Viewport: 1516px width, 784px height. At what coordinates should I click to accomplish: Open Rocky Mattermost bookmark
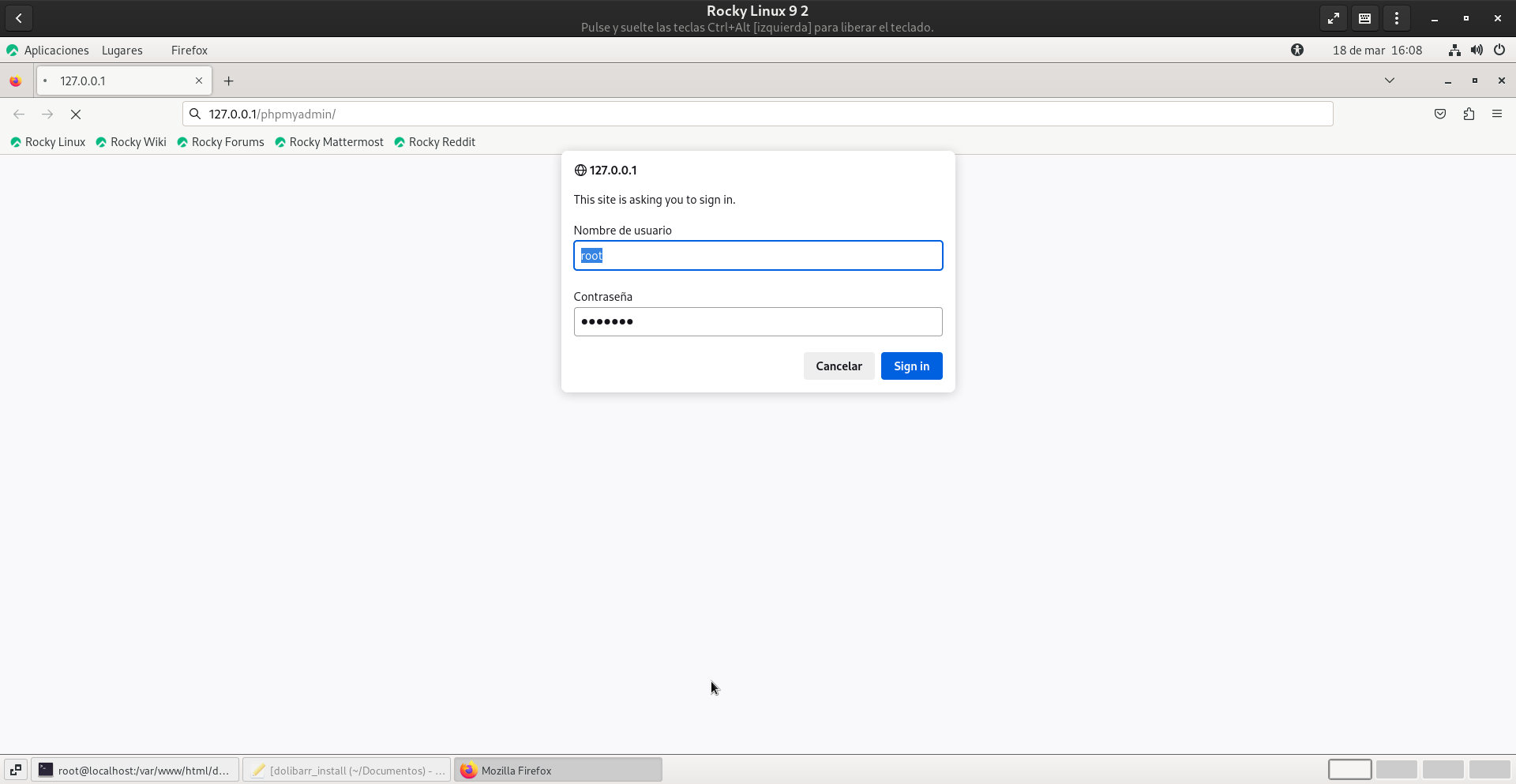click(329, 142)
